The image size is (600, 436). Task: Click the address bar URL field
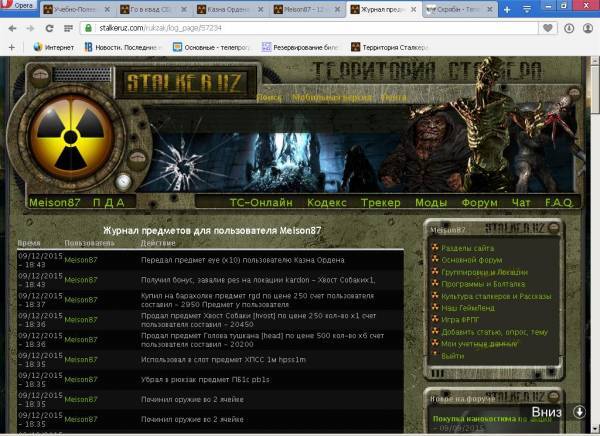pos(300,28)
